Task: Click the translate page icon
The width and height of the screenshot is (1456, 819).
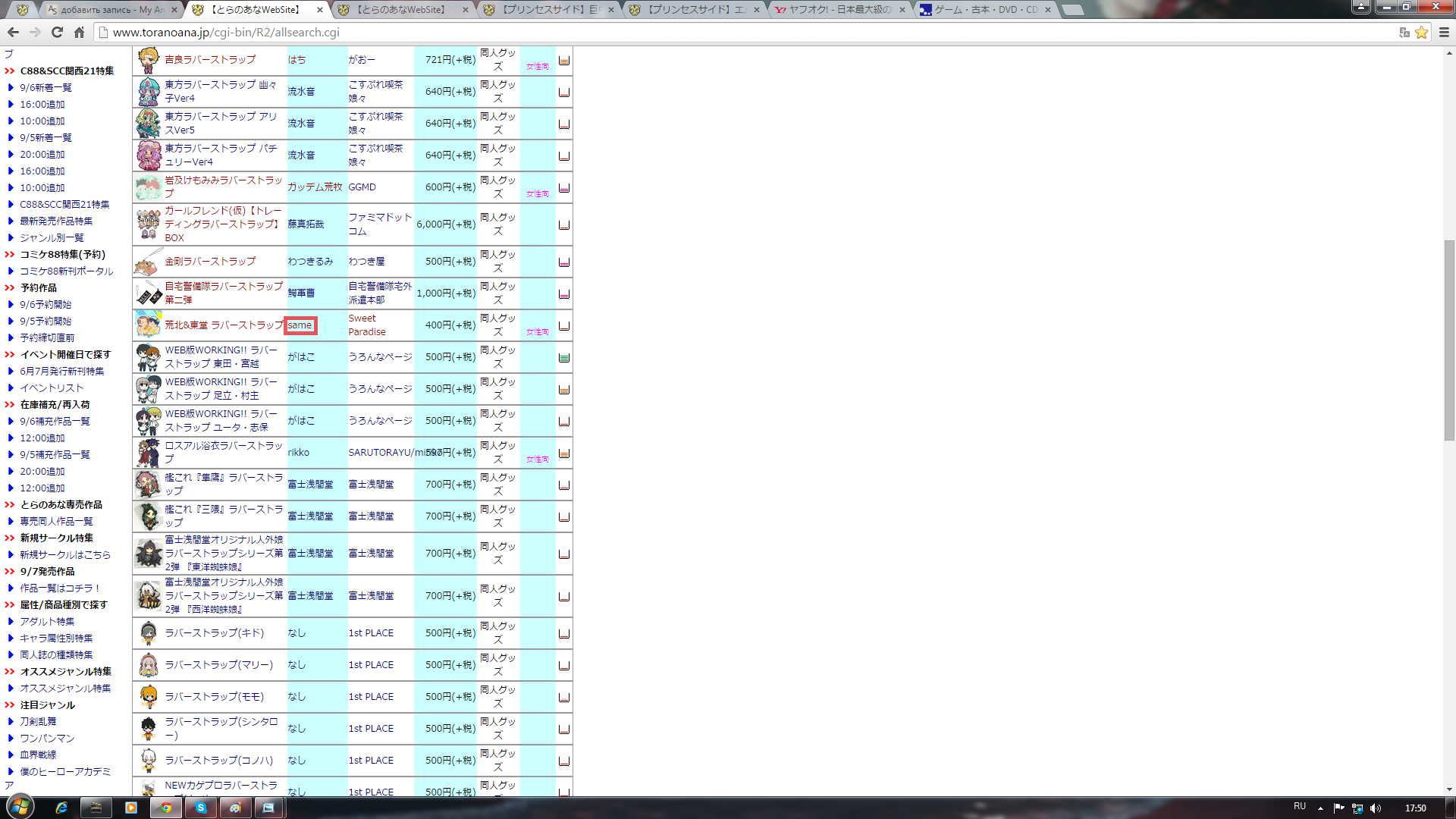Action: point(1404,32)
